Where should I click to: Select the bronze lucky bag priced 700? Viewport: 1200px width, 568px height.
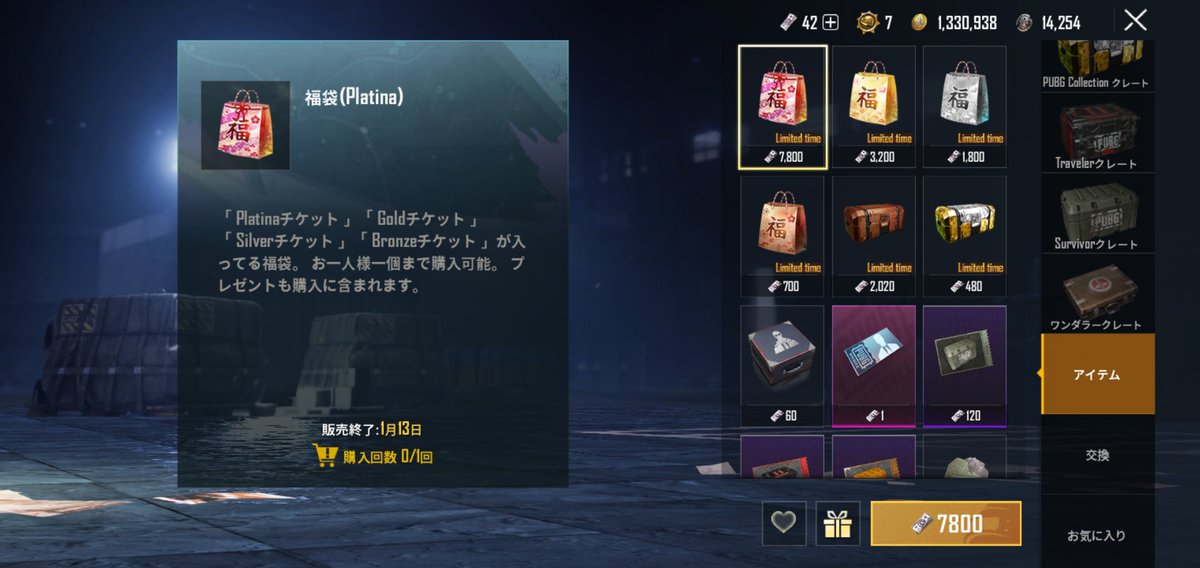click(782, 237)
